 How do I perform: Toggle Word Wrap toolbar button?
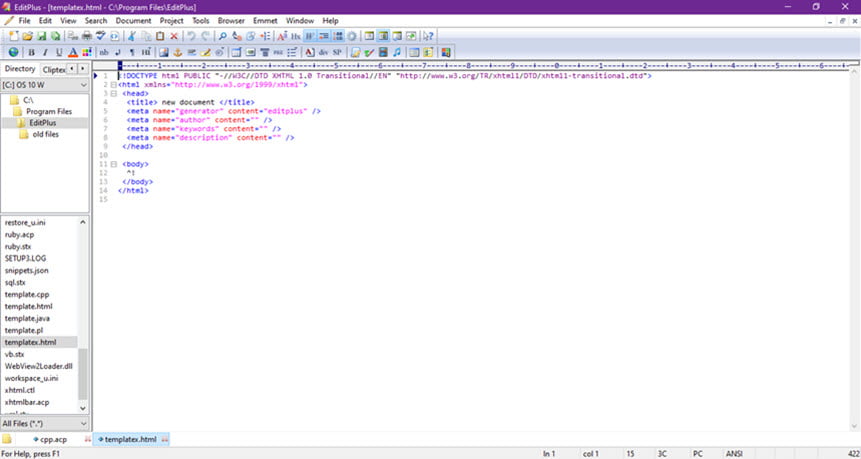coord(310,36)
